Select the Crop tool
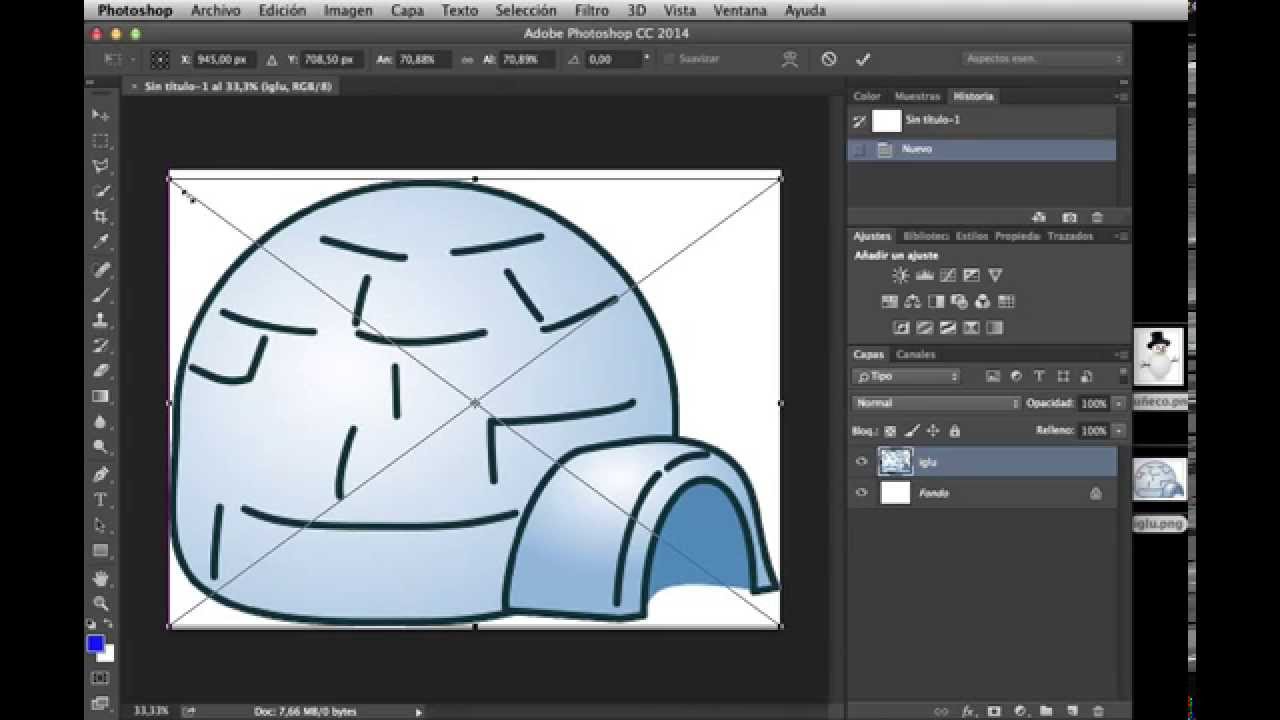Screen dimensions: 1280x720 (x=100, y=216)
